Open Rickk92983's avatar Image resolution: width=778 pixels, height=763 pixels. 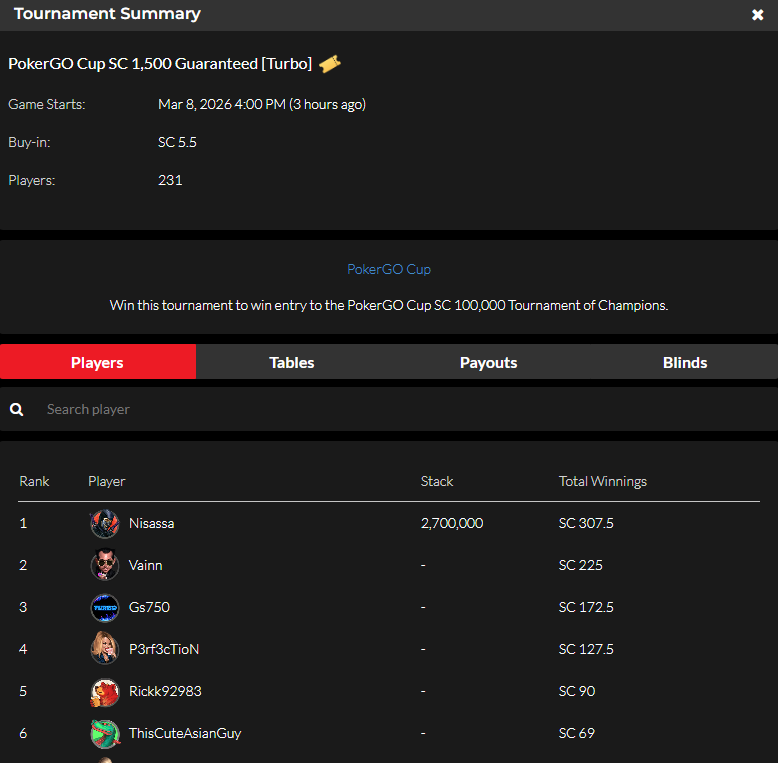coord(105,692)
